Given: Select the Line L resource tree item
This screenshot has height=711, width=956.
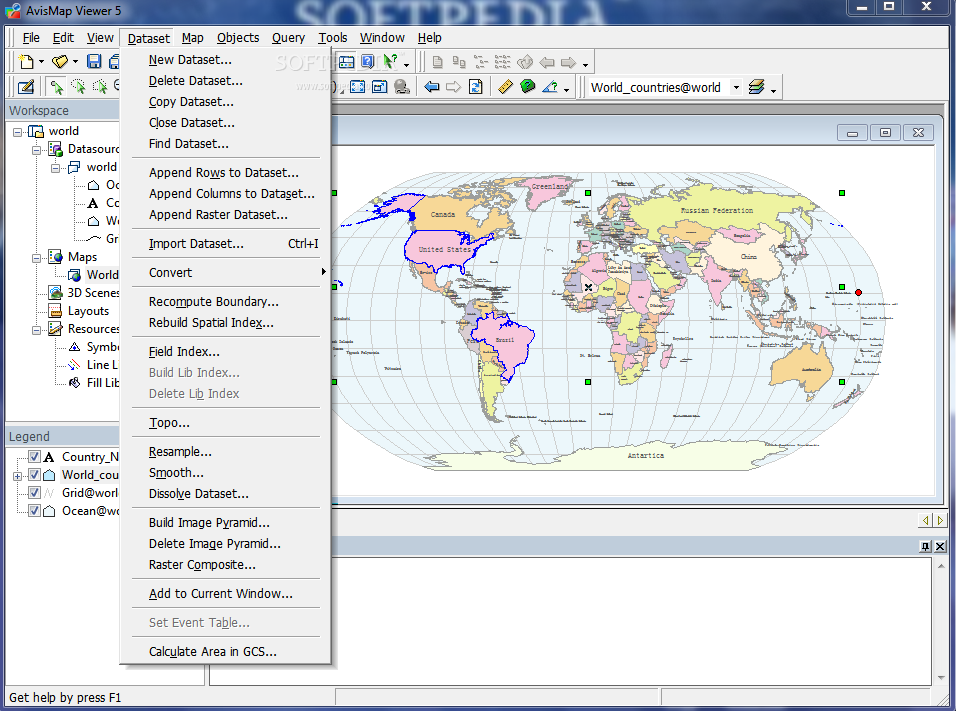Looking at the screenshot, I should pyautogui.click(x=102, y=365).
